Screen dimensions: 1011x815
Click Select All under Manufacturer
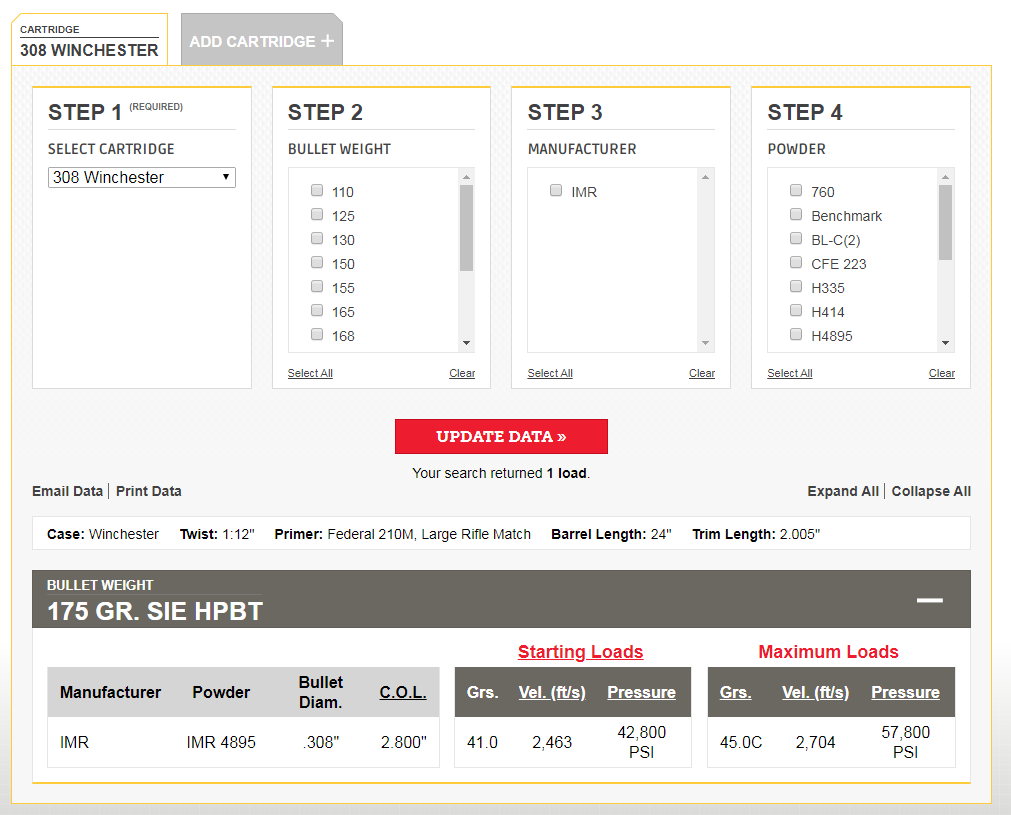pyautogui.click(x=550, y=373)
